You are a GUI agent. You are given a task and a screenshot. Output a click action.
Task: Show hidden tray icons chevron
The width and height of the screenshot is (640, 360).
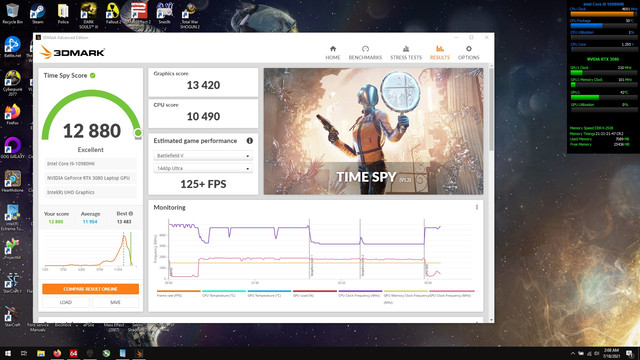click(573, 353)
